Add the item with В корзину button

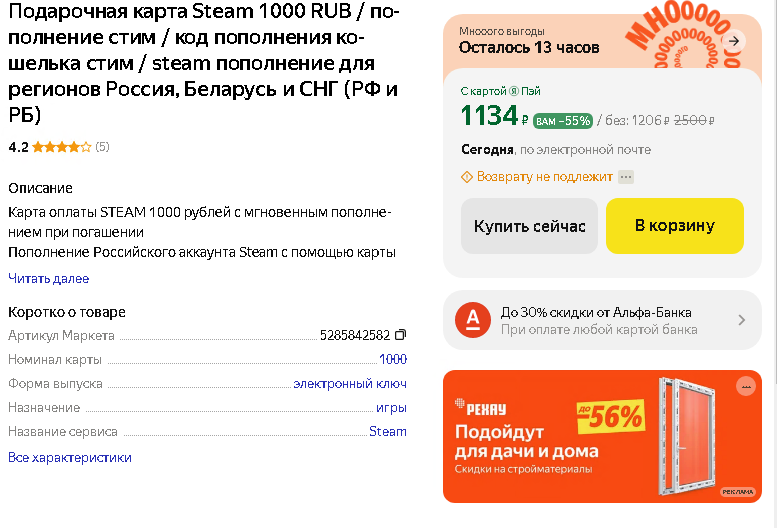coord(675,226)
